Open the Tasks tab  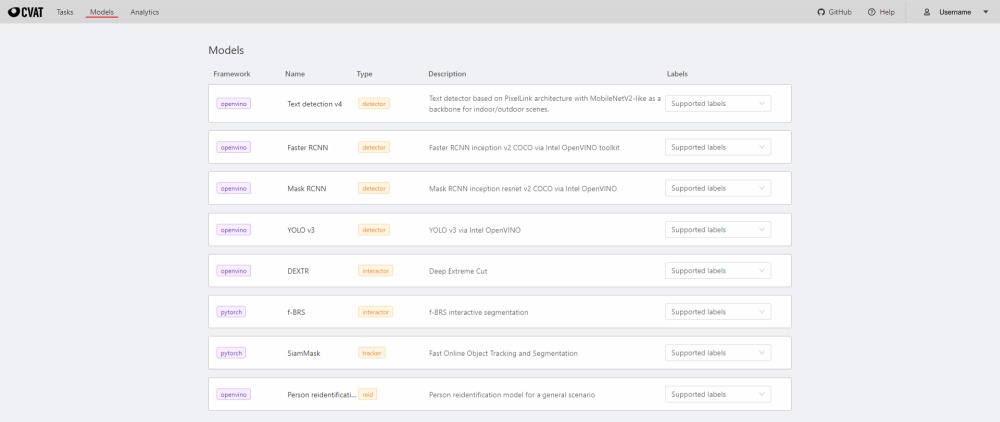(x=65, y=12)
